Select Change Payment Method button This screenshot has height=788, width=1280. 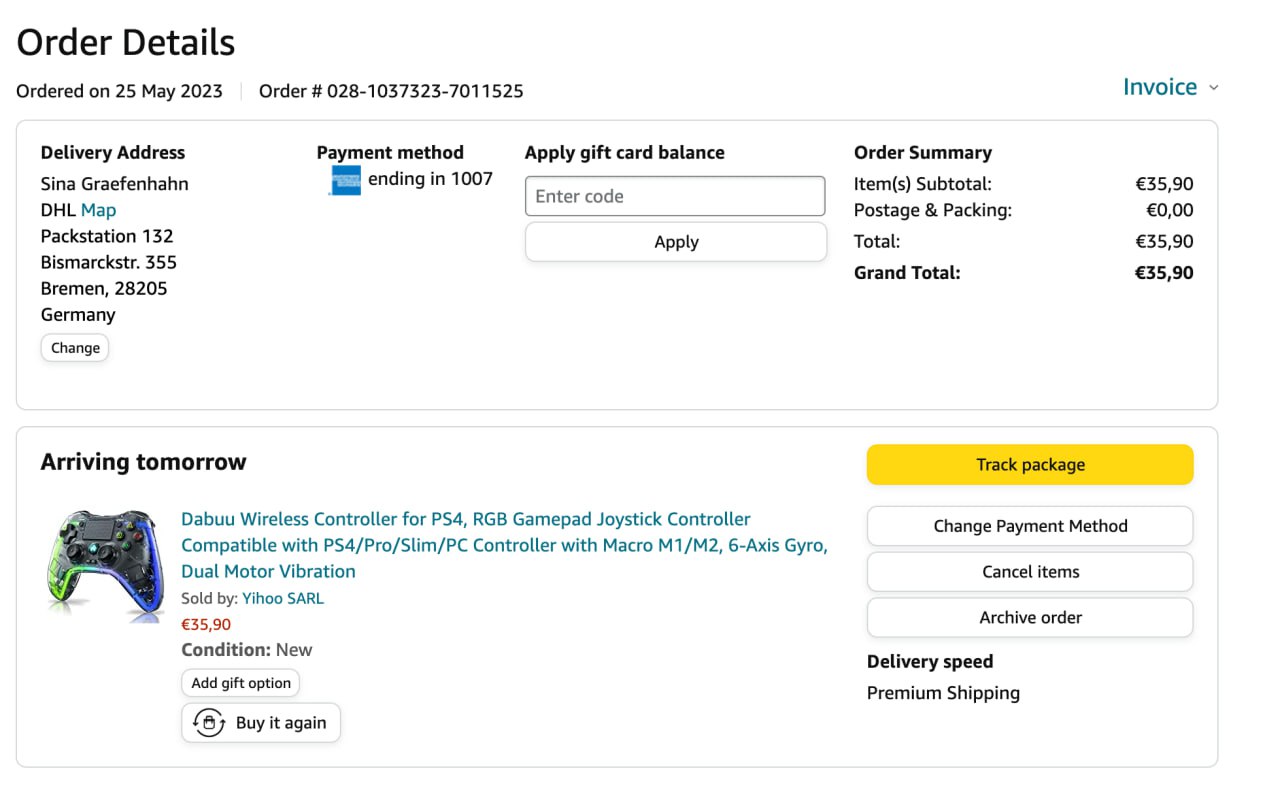click(1030, 526)
